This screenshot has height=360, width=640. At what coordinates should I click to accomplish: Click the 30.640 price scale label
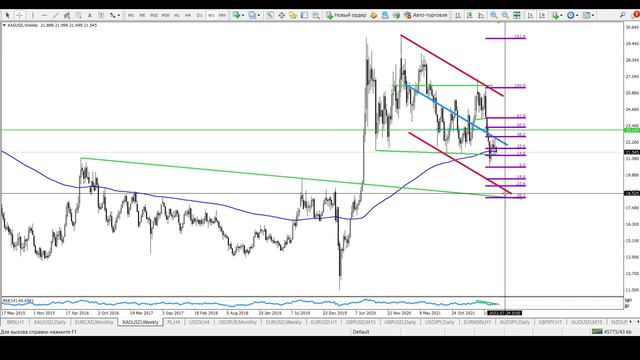click(x=631, y=27)
